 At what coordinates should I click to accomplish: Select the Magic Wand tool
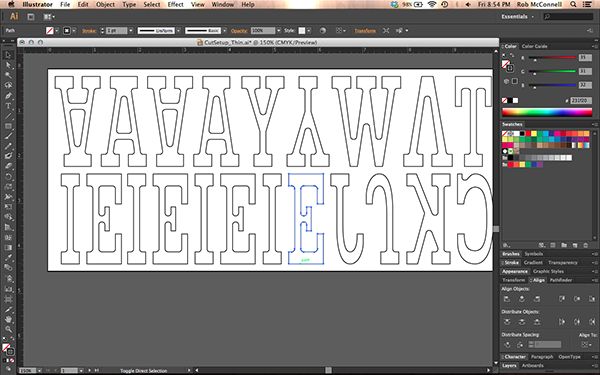pyautogui.click(x=8, y=75)
